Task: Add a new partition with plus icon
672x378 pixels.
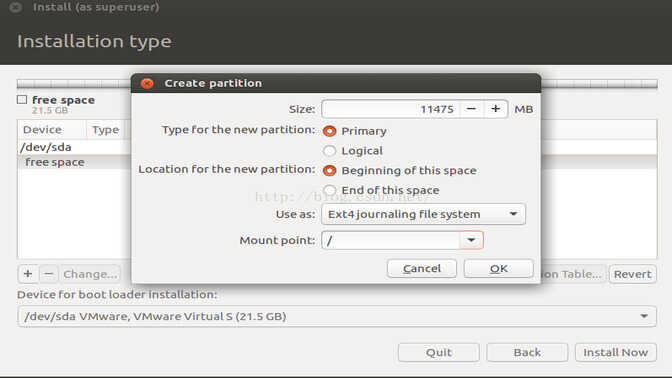Action: coord(28,274)
